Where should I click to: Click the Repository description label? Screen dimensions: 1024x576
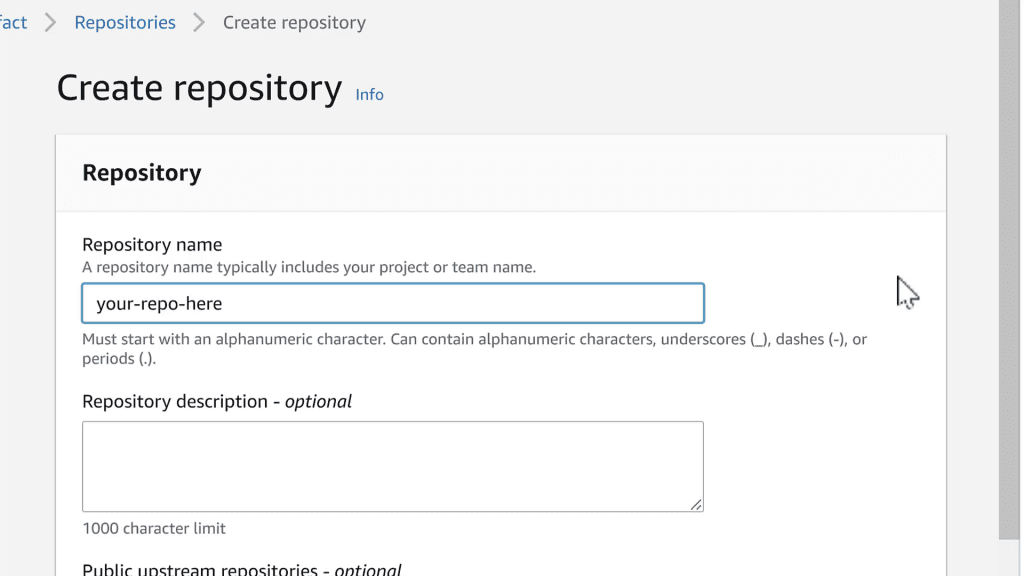pyautogui.click(x=181, y=401)
